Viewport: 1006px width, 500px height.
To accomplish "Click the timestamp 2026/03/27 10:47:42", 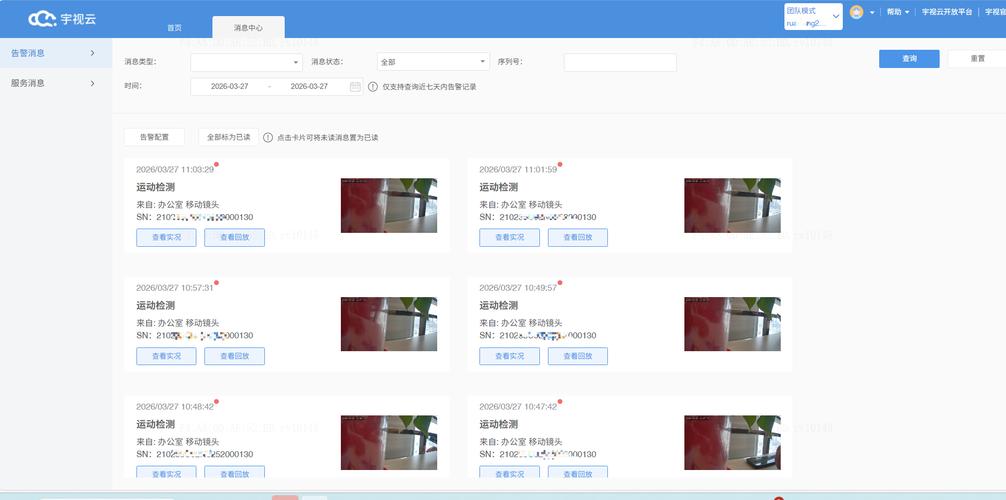I will [x=518, y=407].
